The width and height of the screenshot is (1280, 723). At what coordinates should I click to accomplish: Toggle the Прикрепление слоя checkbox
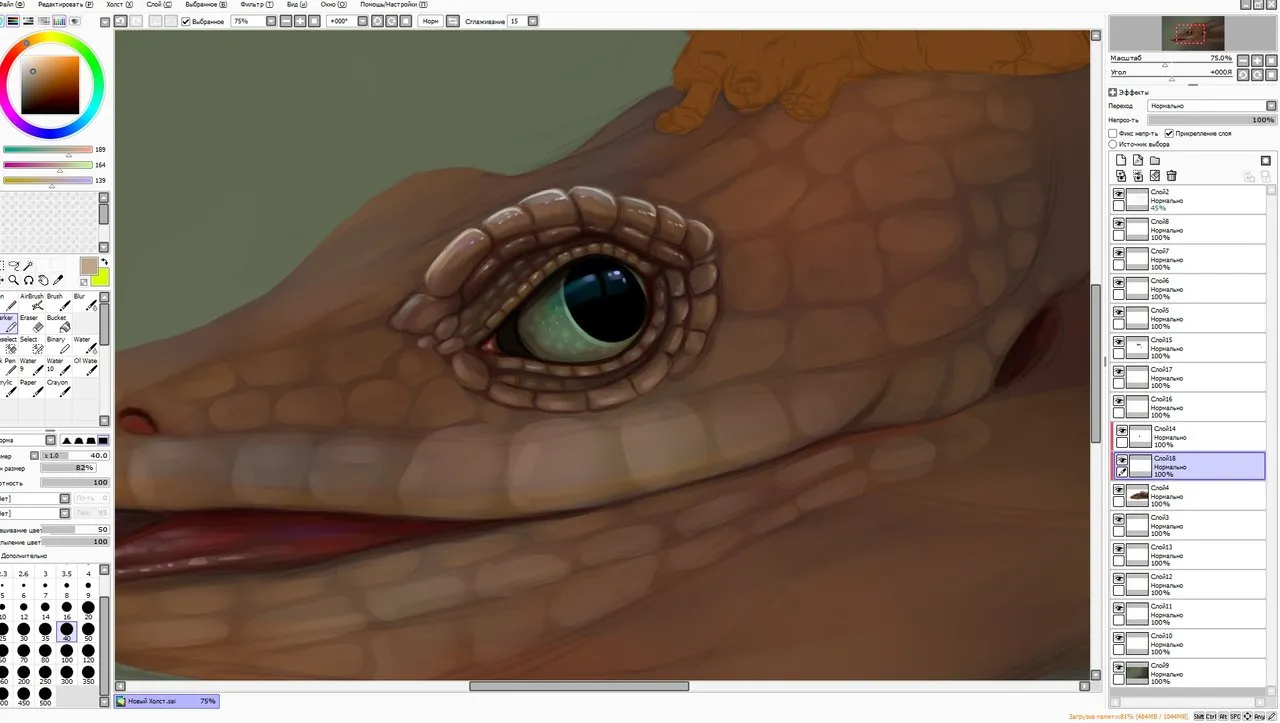tap(1169, 133)
